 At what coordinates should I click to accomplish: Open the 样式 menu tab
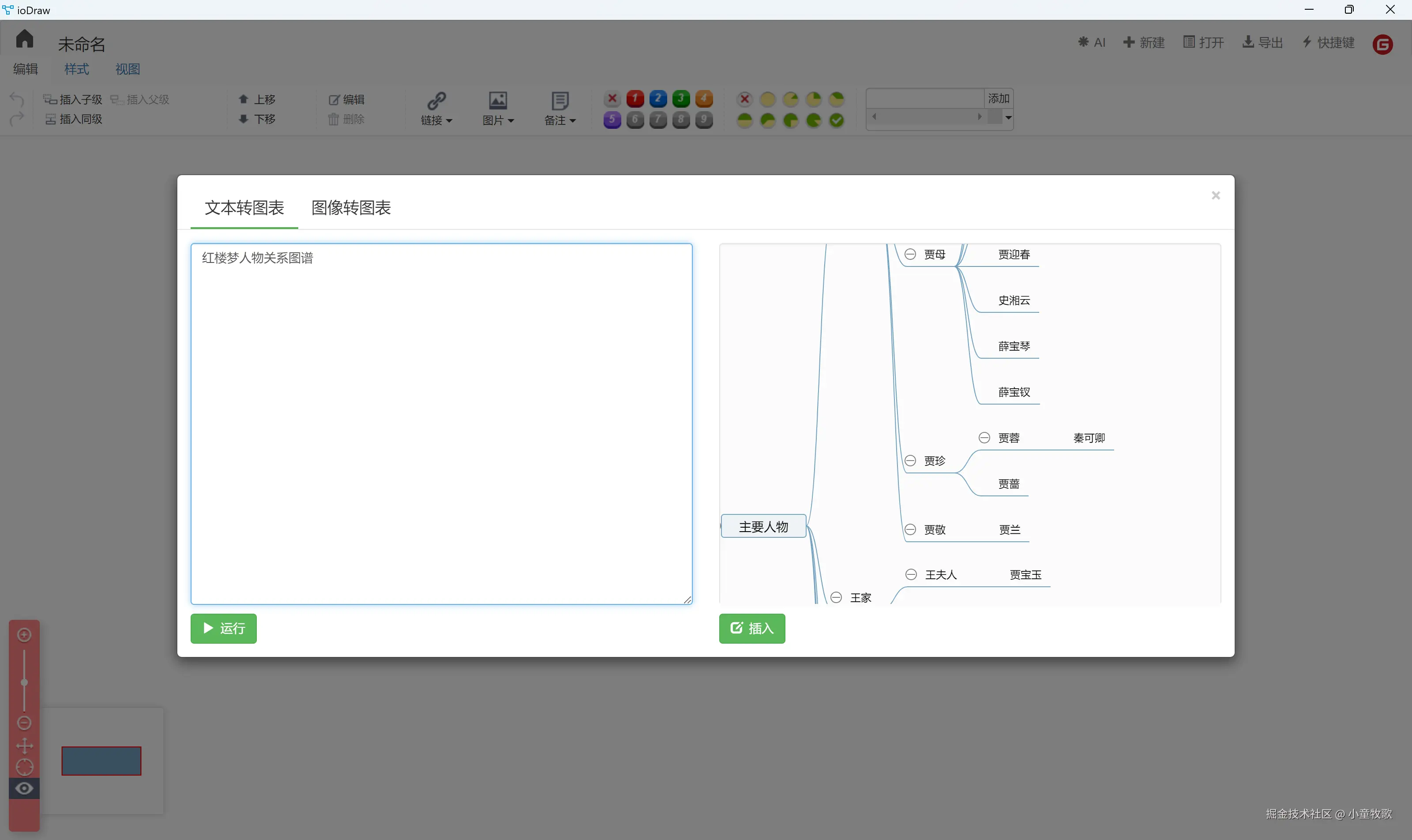76,69
